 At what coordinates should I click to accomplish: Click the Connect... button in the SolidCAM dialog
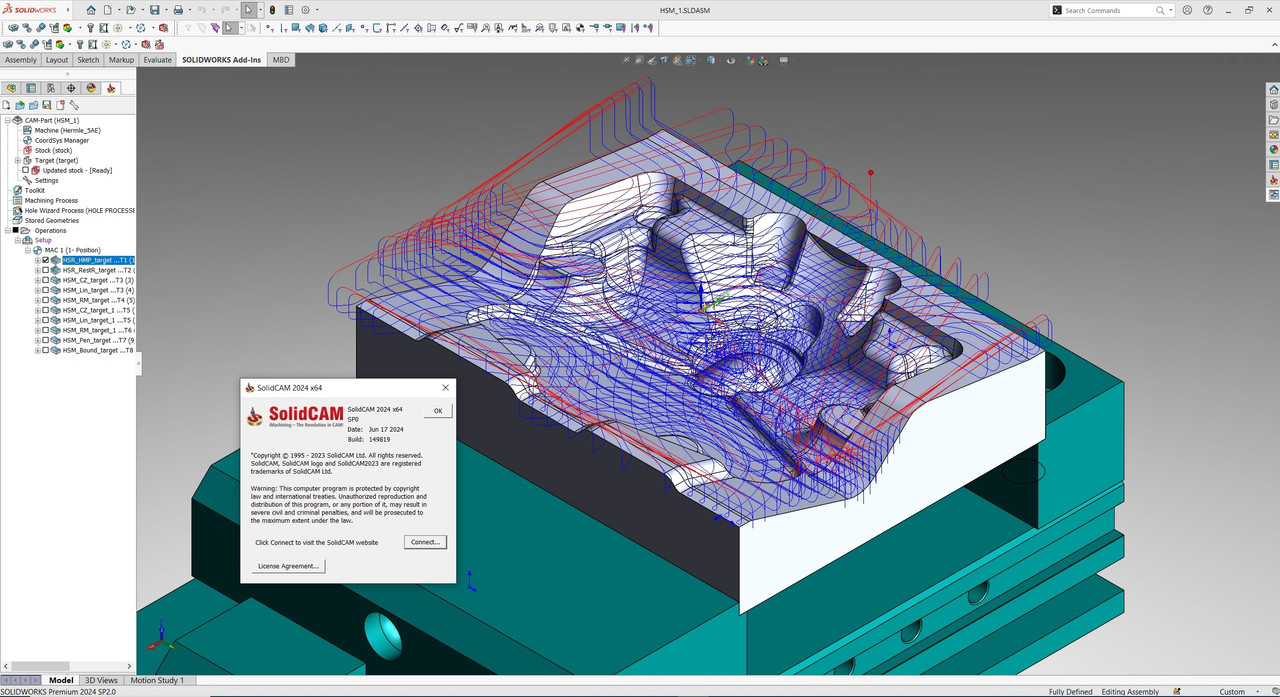pos(425,542)
